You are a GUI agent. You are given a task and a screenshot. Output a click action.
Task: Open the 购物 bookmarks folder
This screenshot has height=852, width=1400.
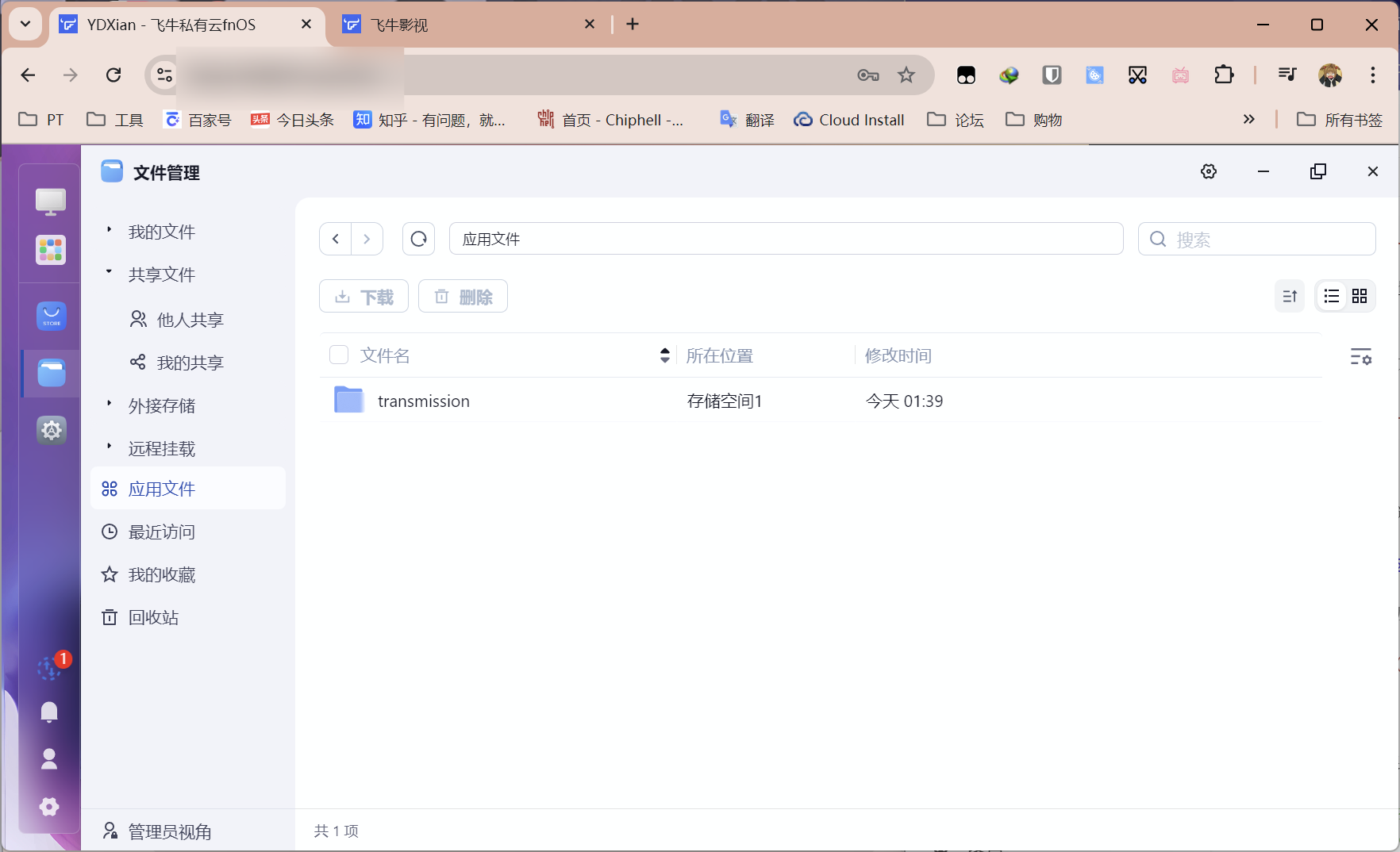1034,120
